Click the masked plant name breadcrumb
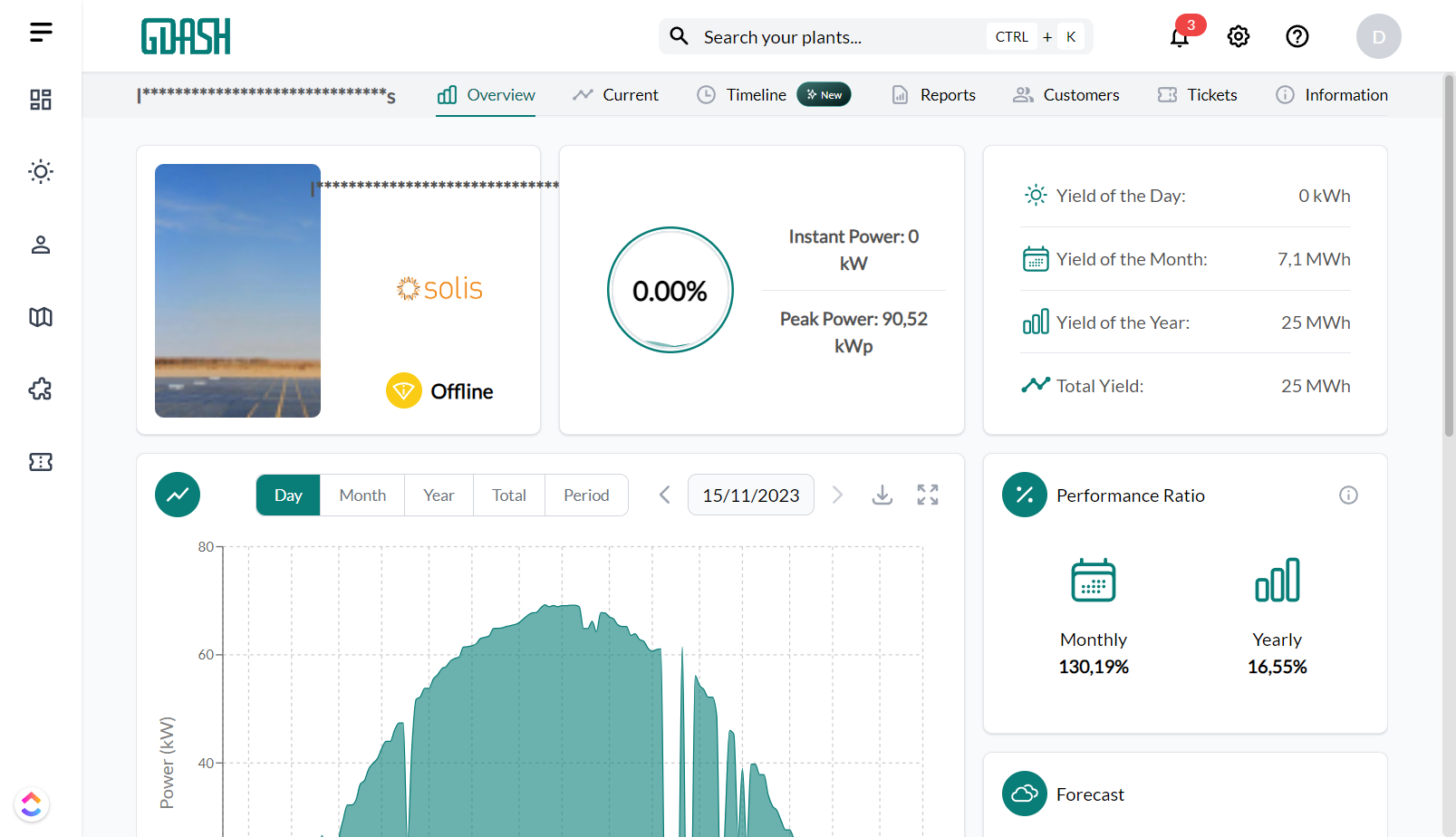This screenshot has height=837, width=1456. point(266,95)
